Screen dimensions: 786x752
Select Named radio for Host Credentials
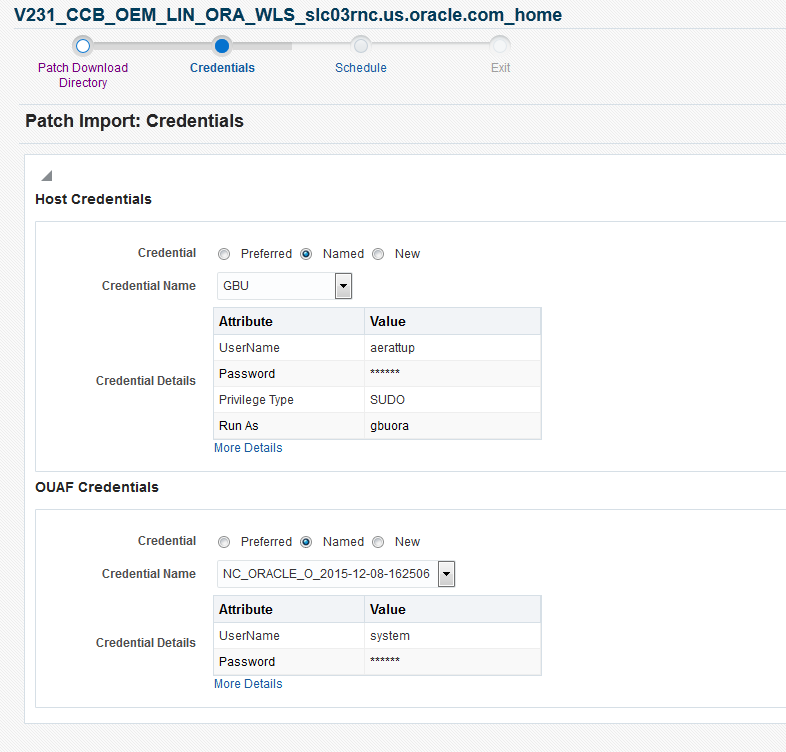307,254
